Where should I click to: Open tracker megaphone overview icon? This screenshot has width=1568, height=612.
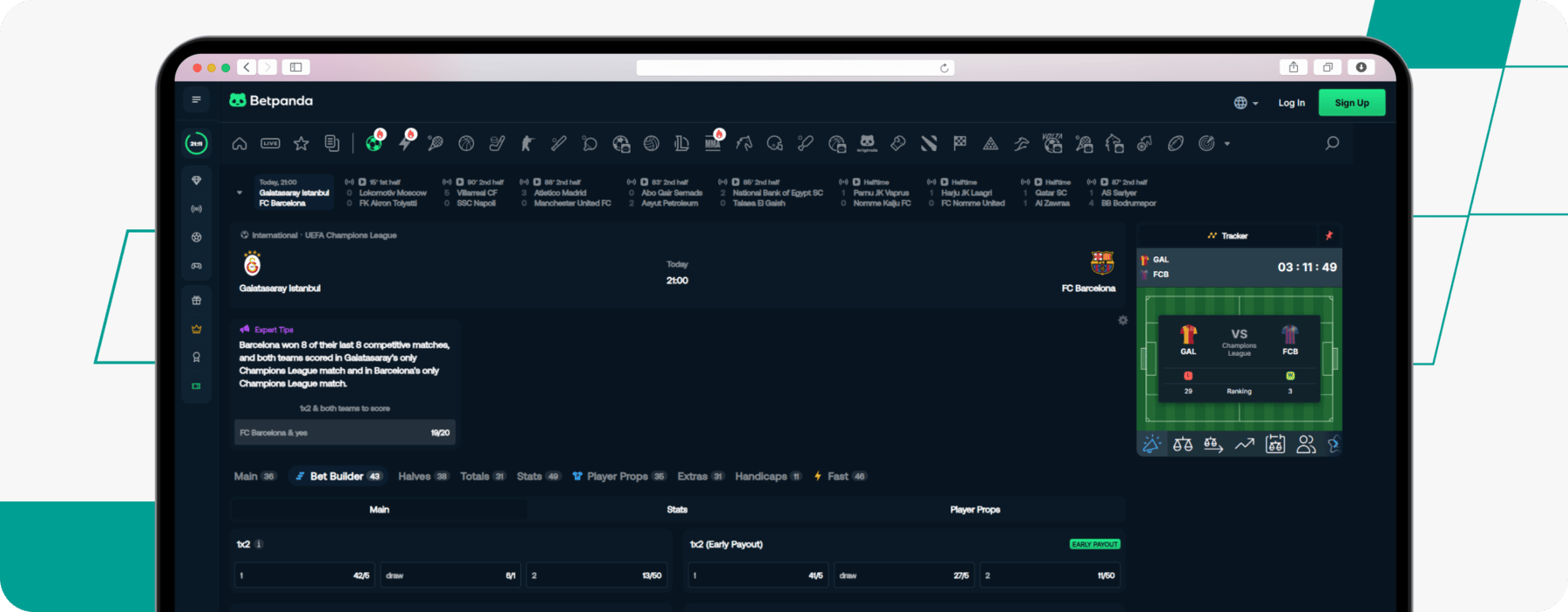pyautogui.click(x=1152, y=445)
